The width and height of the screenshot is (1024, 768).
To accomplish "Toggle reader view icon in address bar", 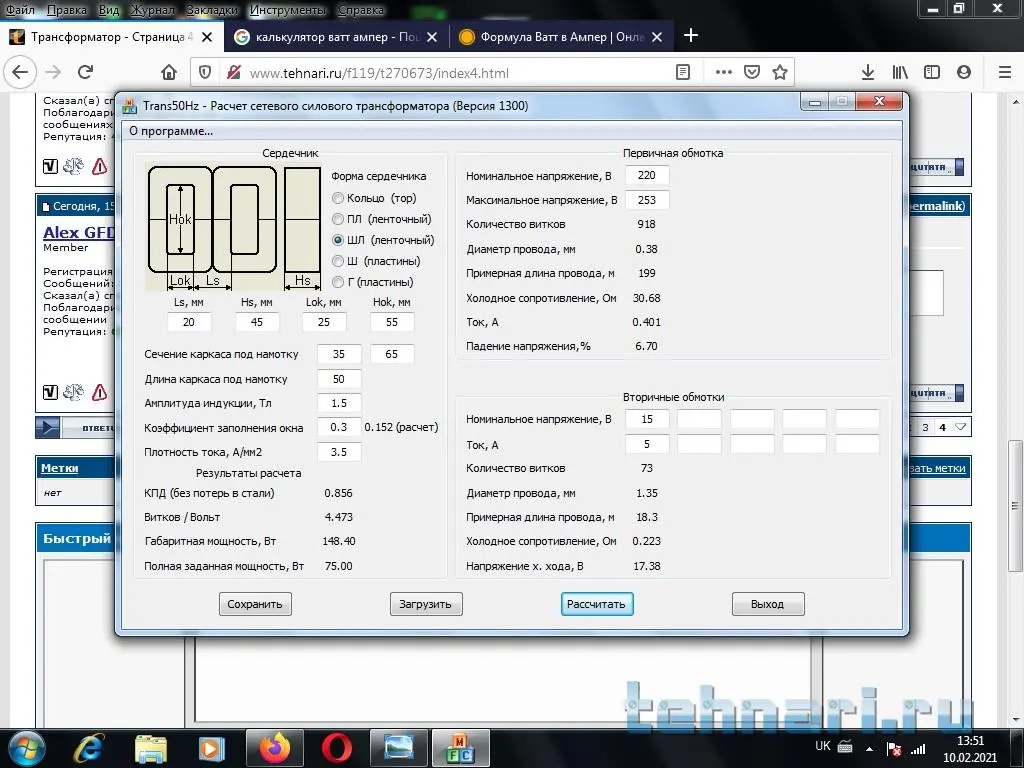I will 683,72.
